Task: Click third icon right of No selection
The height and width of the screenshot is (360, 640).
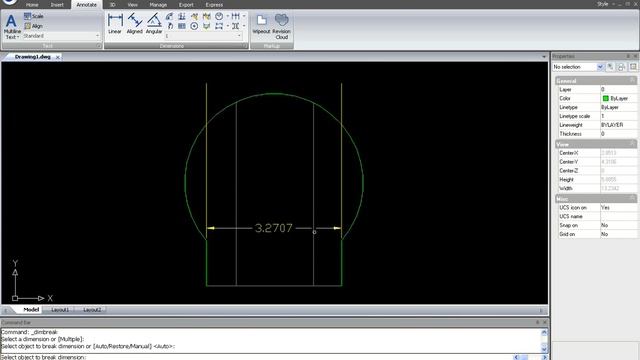Action: (633, 67)
